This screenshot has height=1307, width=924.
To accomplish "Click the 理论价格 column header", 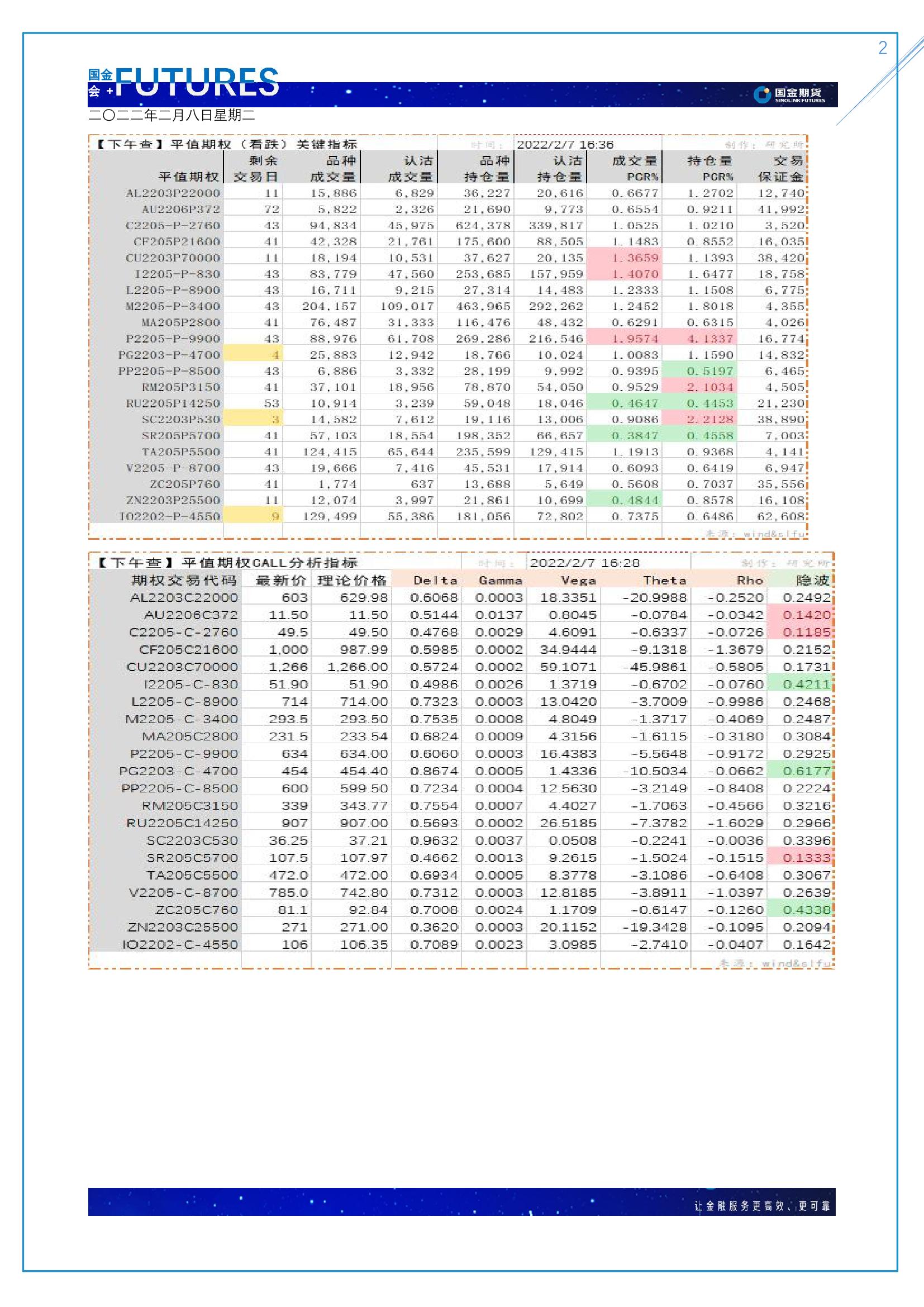I will pyautogui.click(x=352, y=581).
